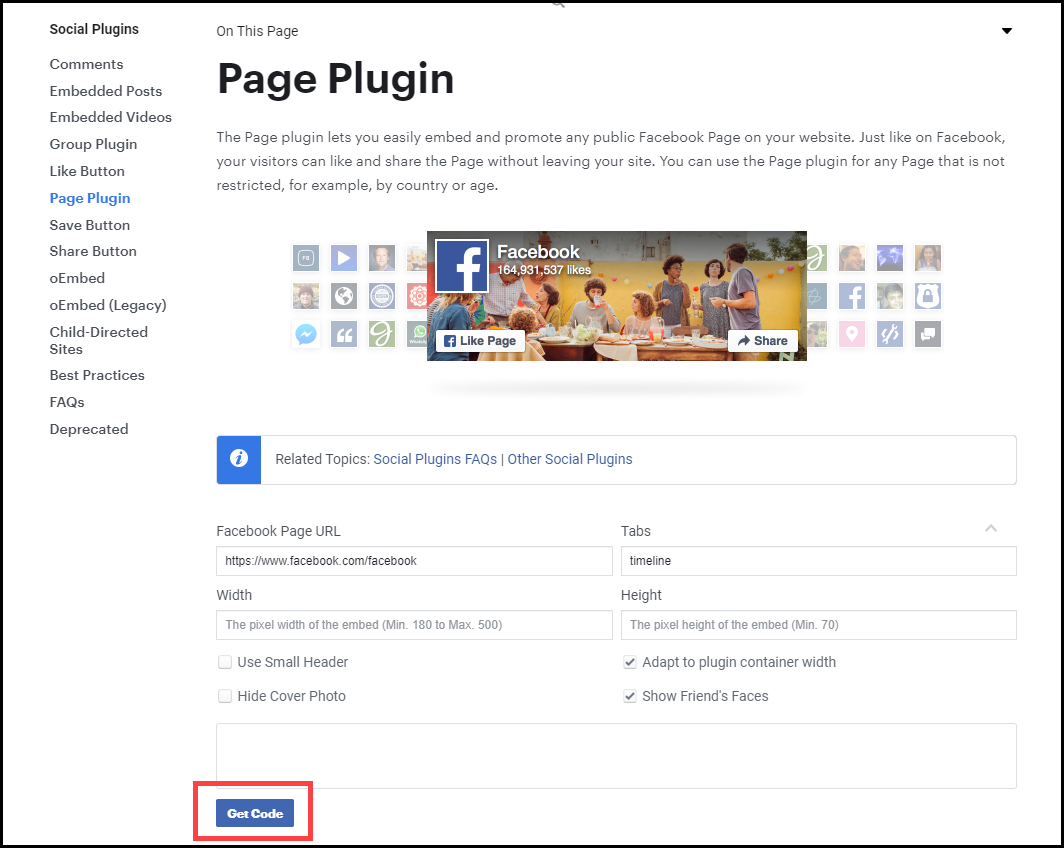Click the thumbnail of person wearing a beanie
1064x848 pixels.
point(306,296)
